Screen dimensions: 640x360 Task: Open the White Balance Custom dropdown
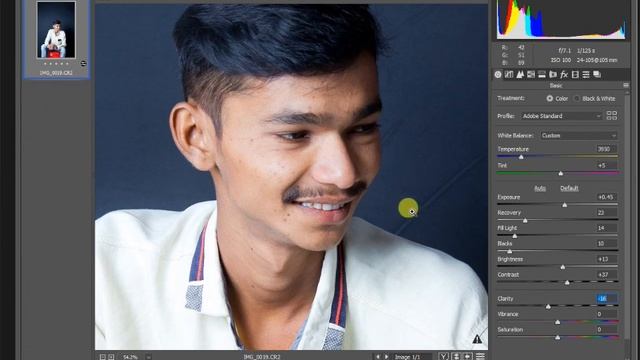click(x=579, y=136)
